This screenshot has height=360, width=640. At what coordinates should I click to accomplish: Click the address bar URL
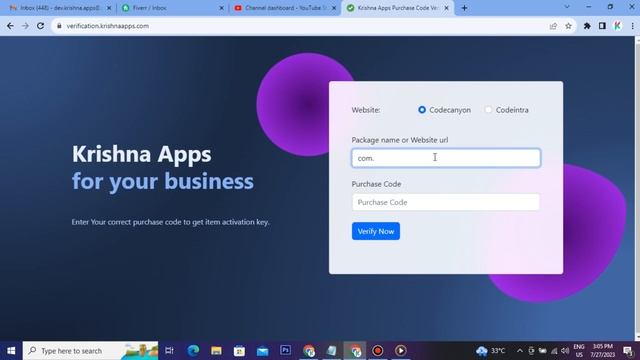coord(108,26)
